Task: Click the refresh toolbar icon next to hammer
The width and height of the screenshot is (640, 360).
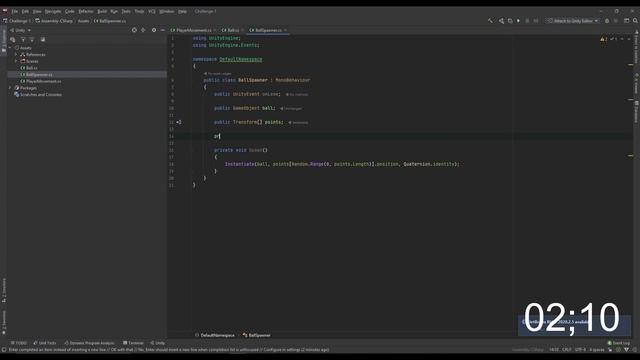Action: tap(510, 21)
